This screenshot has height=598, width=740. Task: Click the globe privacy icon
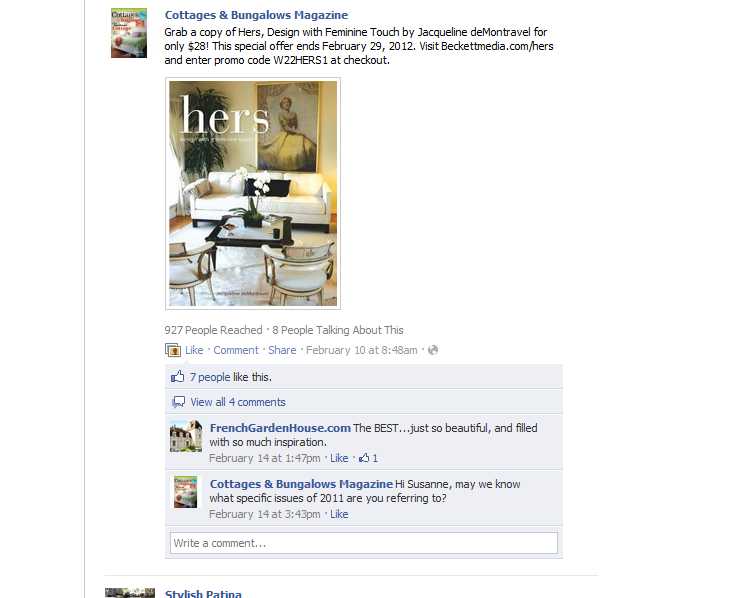pos(433,350)
